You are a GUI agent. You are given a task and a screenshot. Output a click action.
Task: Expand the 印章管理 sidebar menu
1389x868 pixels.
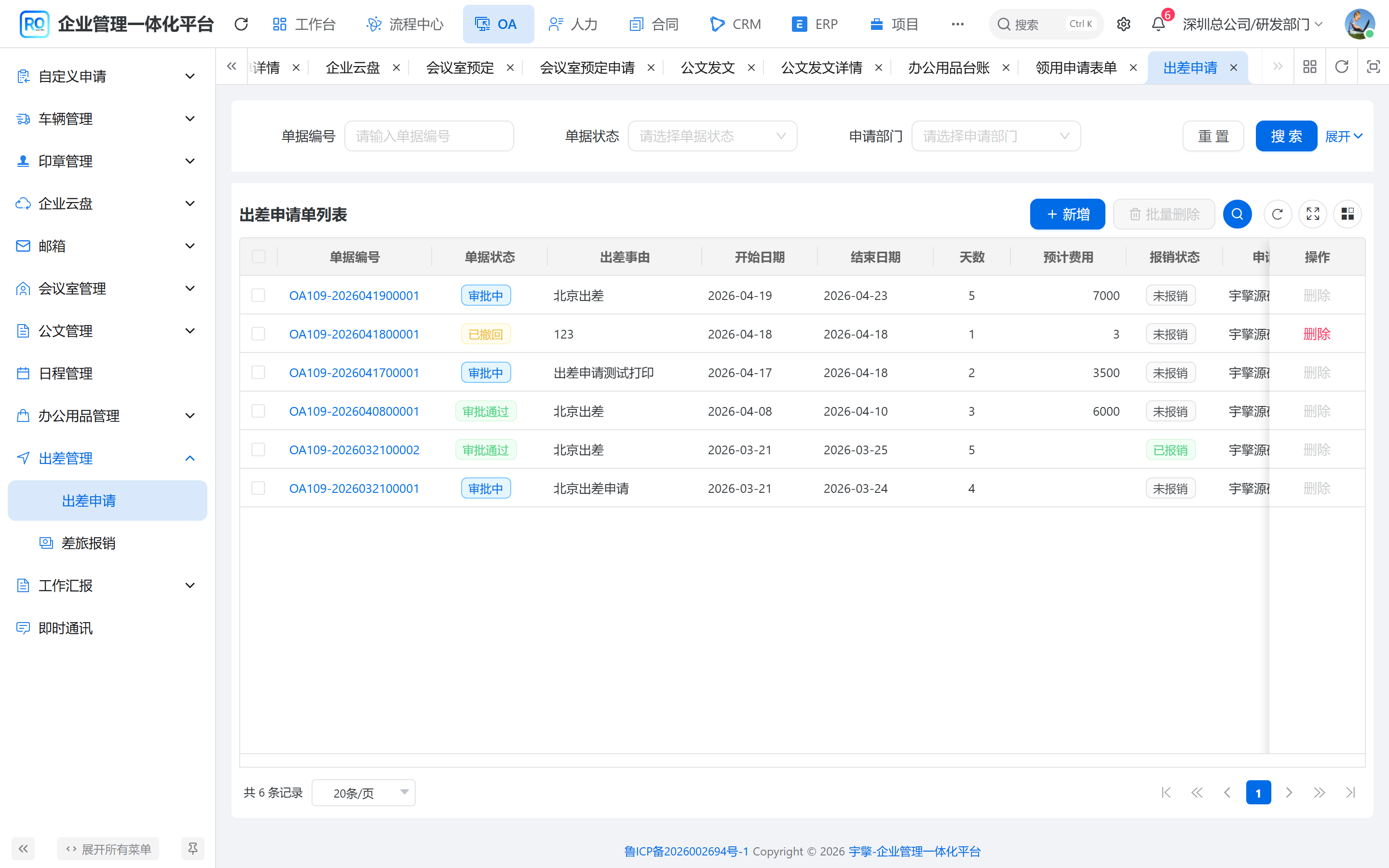click(x=108, y=162)
